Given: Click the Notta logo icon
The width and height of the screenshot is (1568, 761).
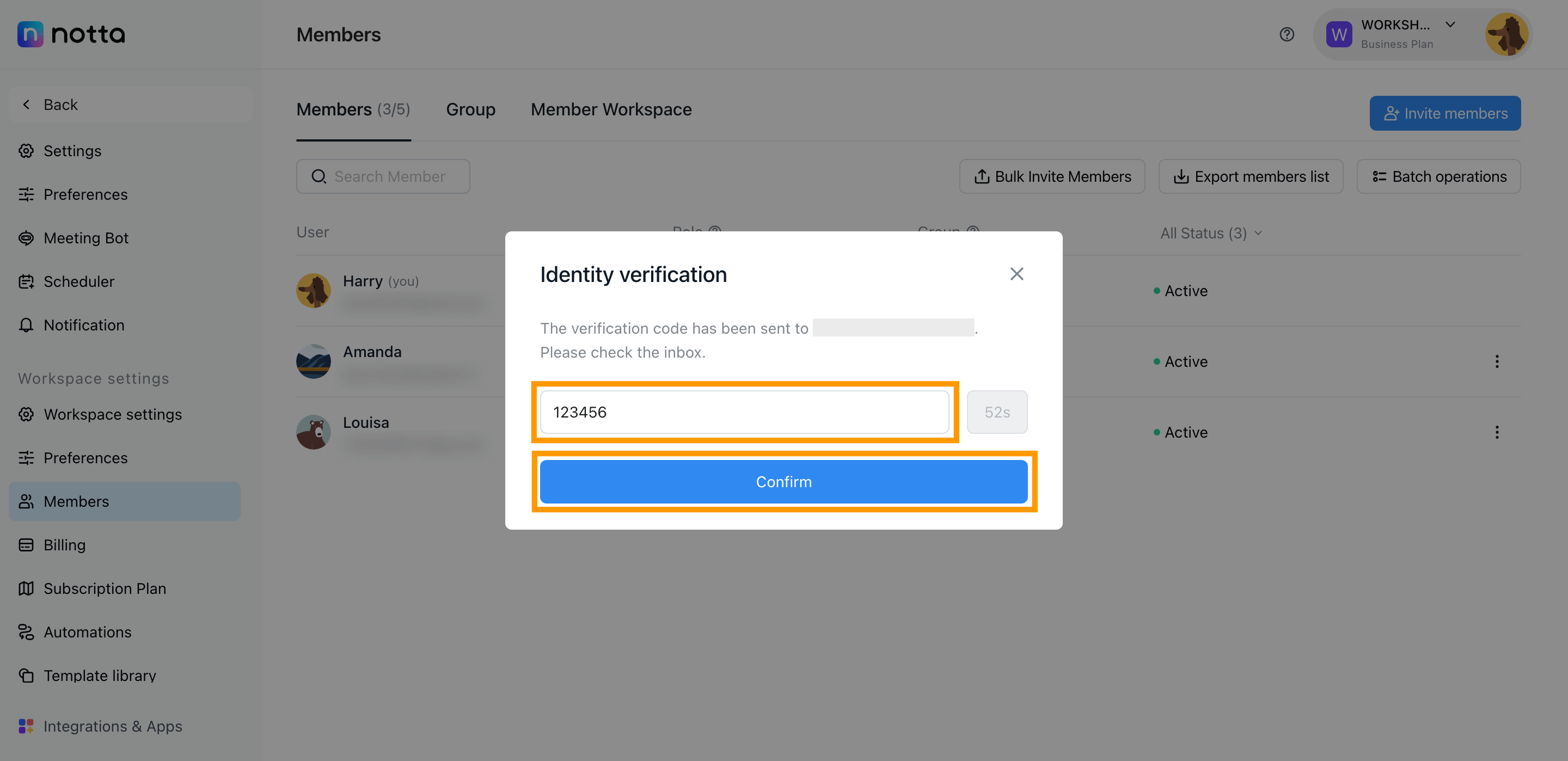Looking at the screenshot, I should [30, 34].
